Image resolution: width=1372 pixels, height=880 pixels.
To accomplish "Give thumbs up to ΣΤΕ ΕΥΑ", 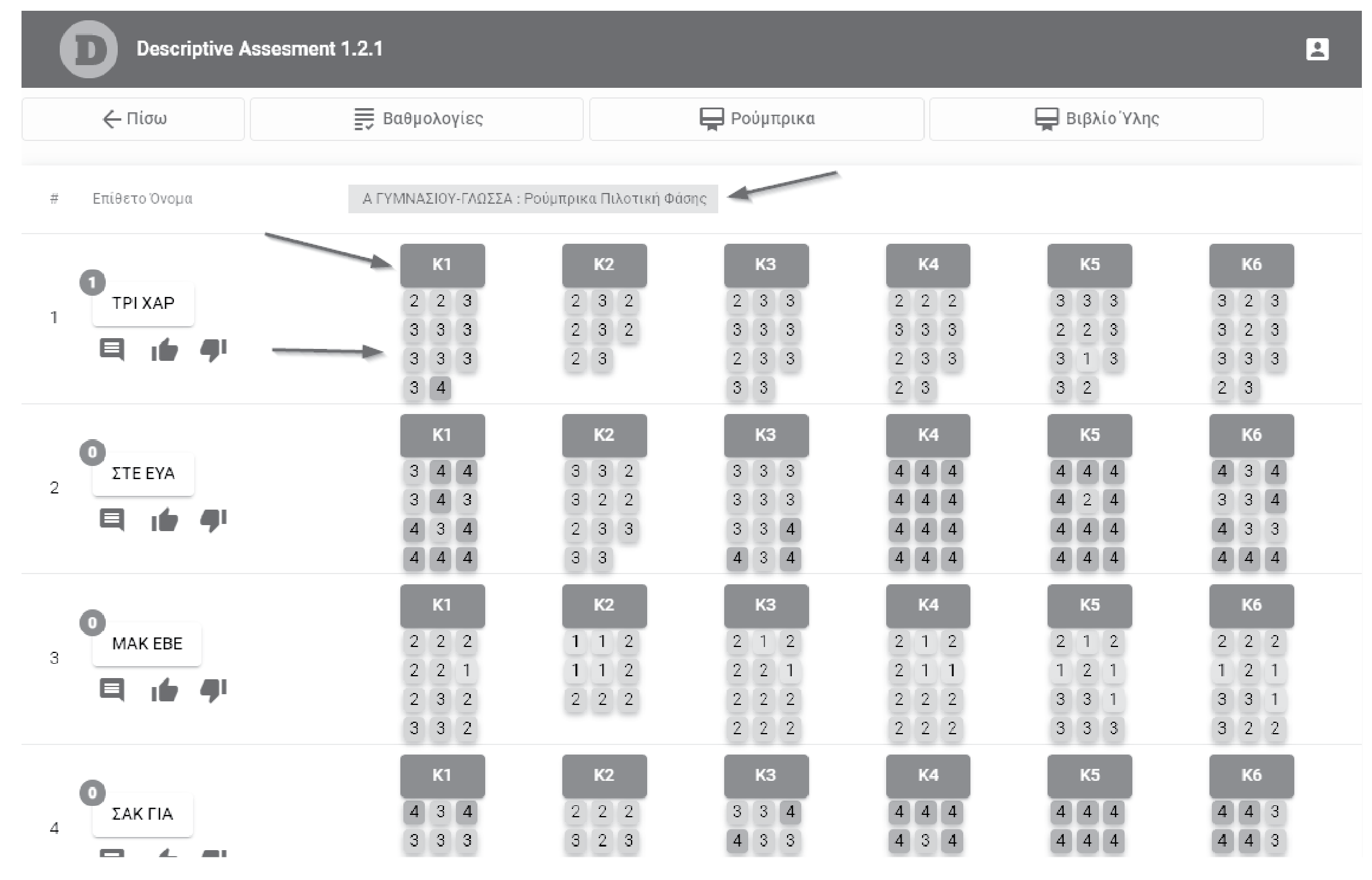I will (164, 520).
